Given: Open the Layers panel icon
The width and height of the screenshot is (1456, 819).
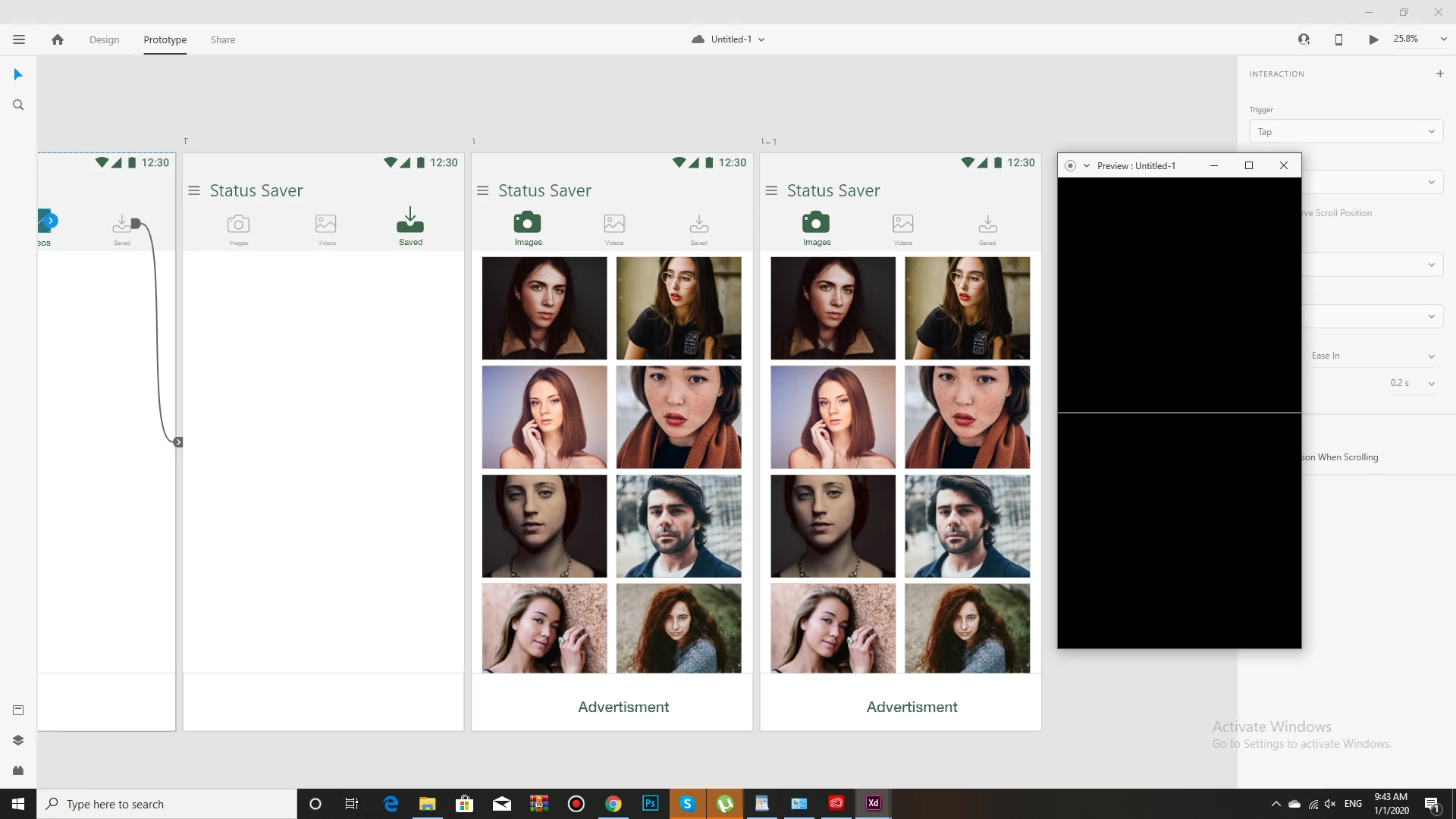Looking at the screenshot, I should [18, 740].
